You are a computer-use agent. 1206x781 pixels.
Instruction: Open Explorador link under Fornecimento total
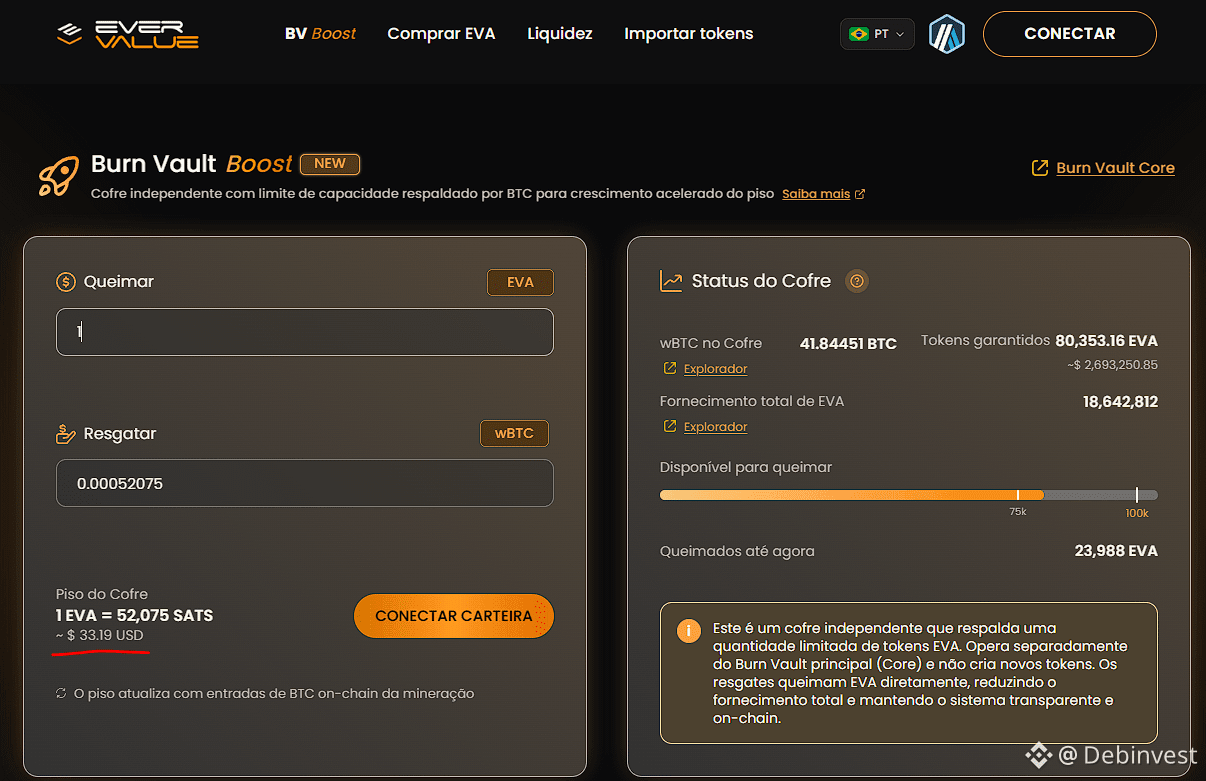(x=715, y=427)
